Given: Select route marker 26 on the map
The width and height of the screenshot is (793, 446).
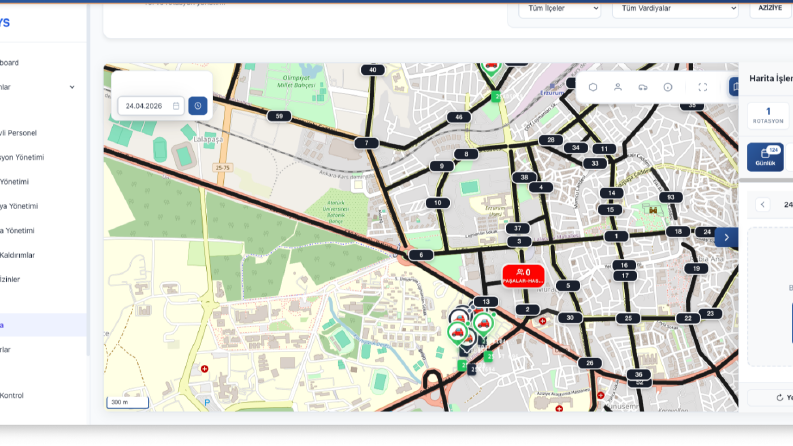Looking at the screenshot, I should pos(590,363).
